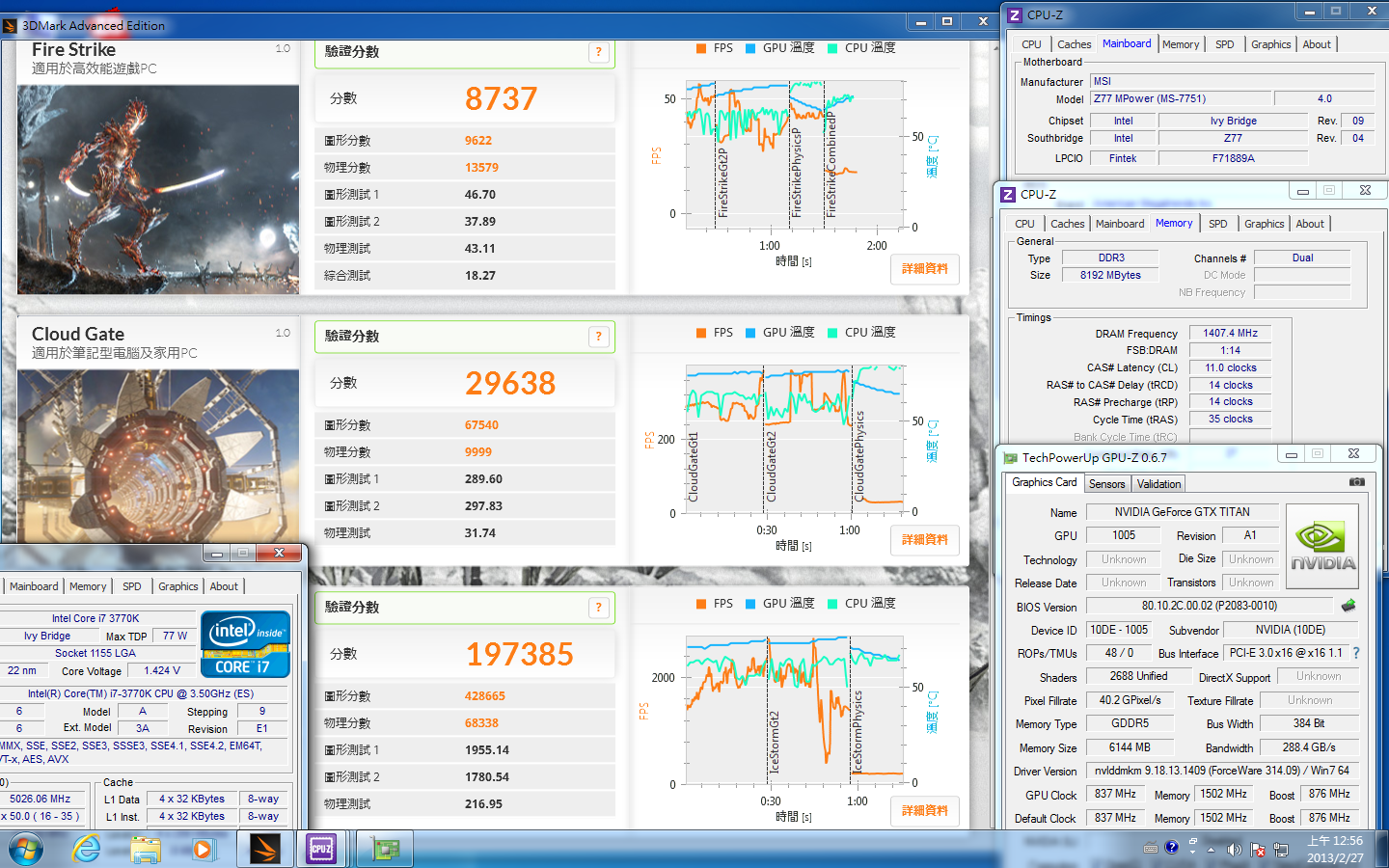The height and width of the screenshot is (868, 1389).
Task: Open Fire Strike details button 詳細資料
Action: 925,268
